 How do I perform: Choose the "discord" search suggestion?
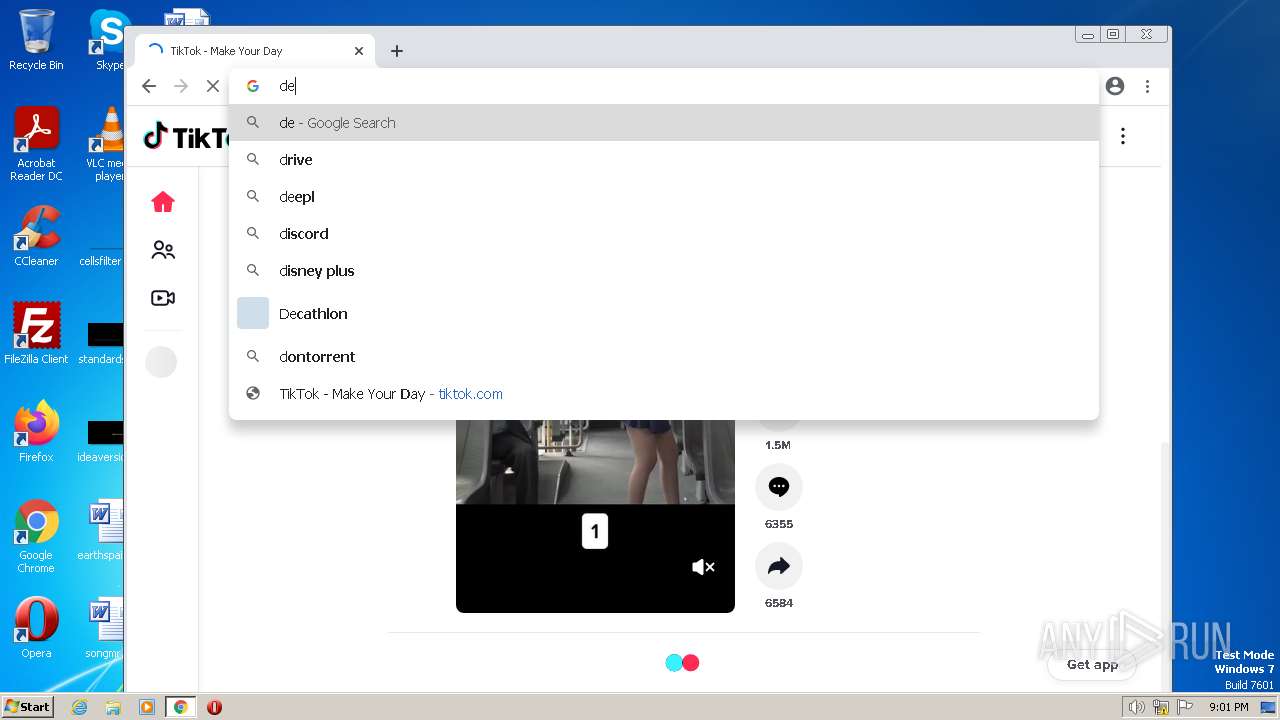click(x=664, y=234)
